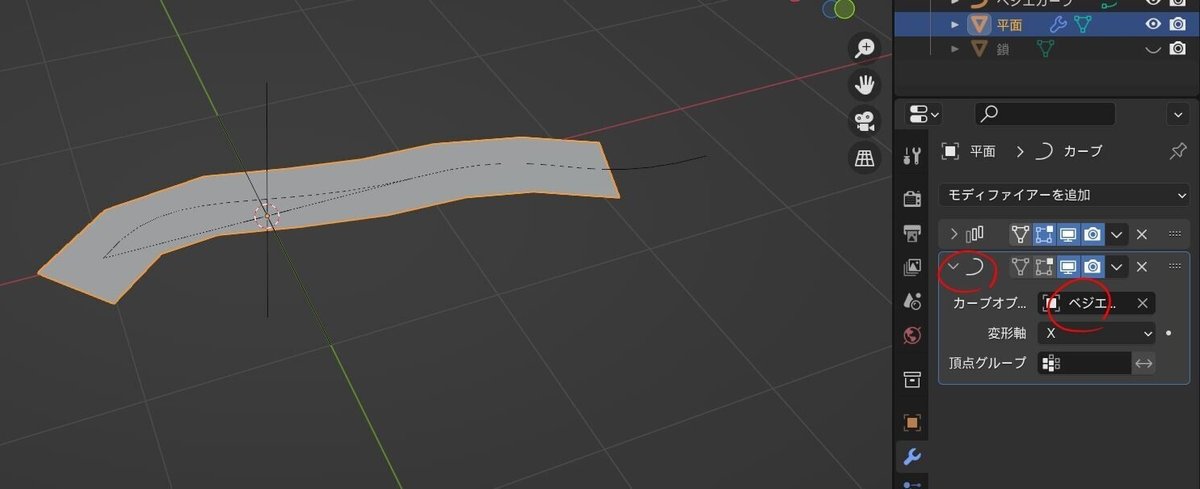Open the View Layer properties tab
Screen dimensions: 1200x489
point(912,266)
